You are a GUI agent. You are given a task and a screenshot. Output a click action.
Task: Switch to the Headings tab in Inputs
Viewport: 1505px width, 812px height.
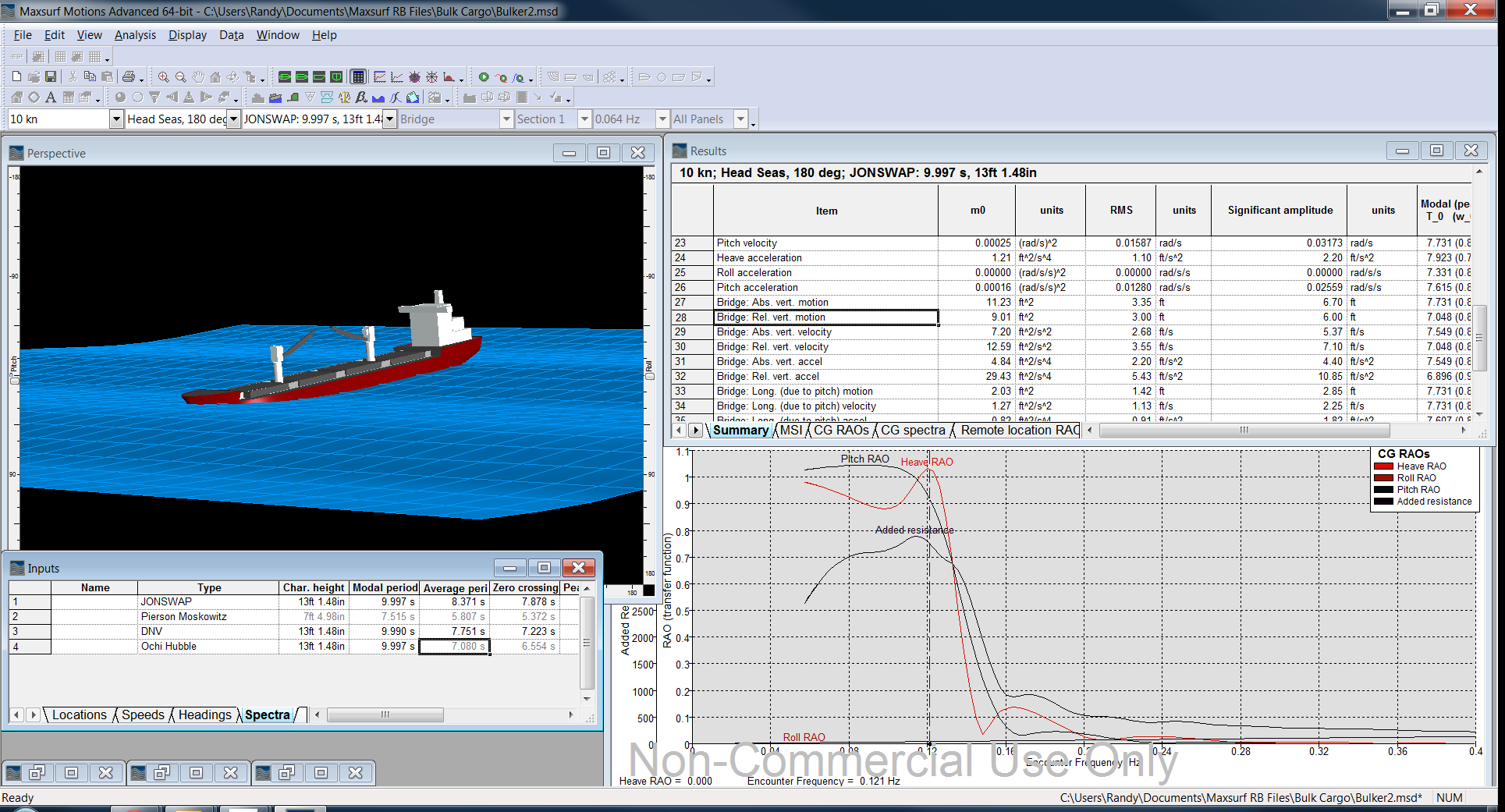tap(205, 714)
